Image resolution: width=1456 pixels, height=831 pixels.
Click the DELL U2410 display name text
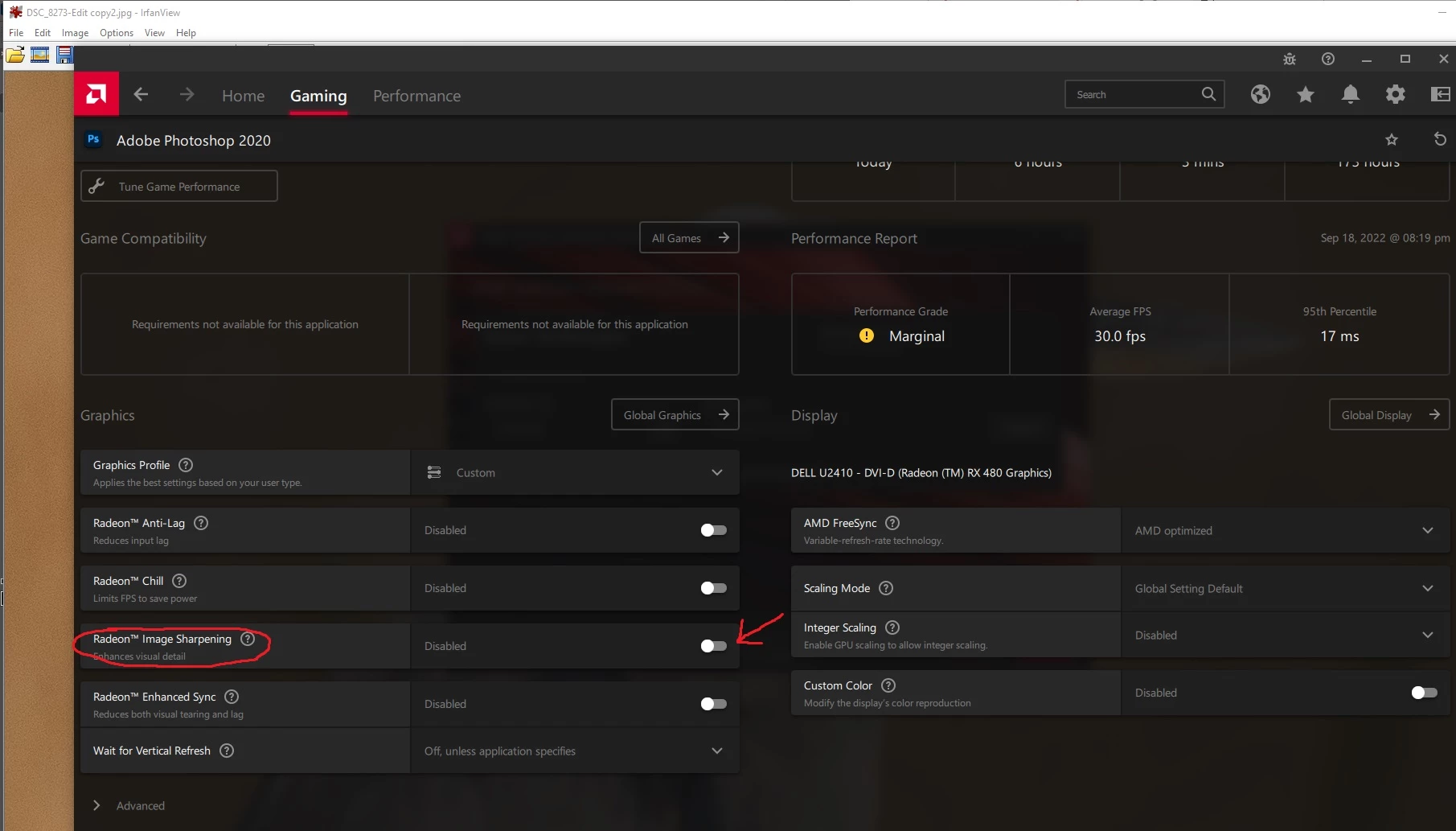[x=921, y=473]
